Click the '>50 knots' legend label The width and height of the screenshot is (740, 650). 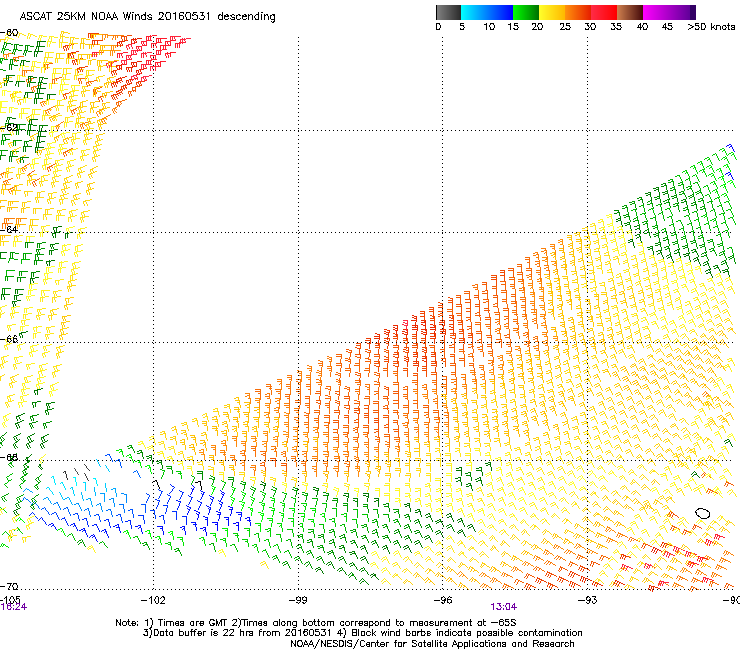pos(711,27)
